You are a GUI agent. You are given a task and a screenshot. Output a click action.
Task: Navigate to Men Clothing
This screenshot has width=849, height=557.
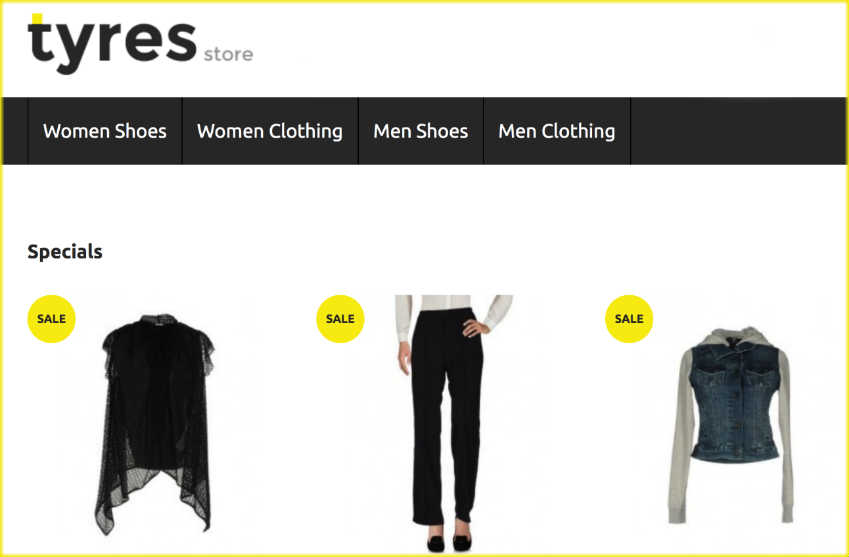[x=557, y=131]
